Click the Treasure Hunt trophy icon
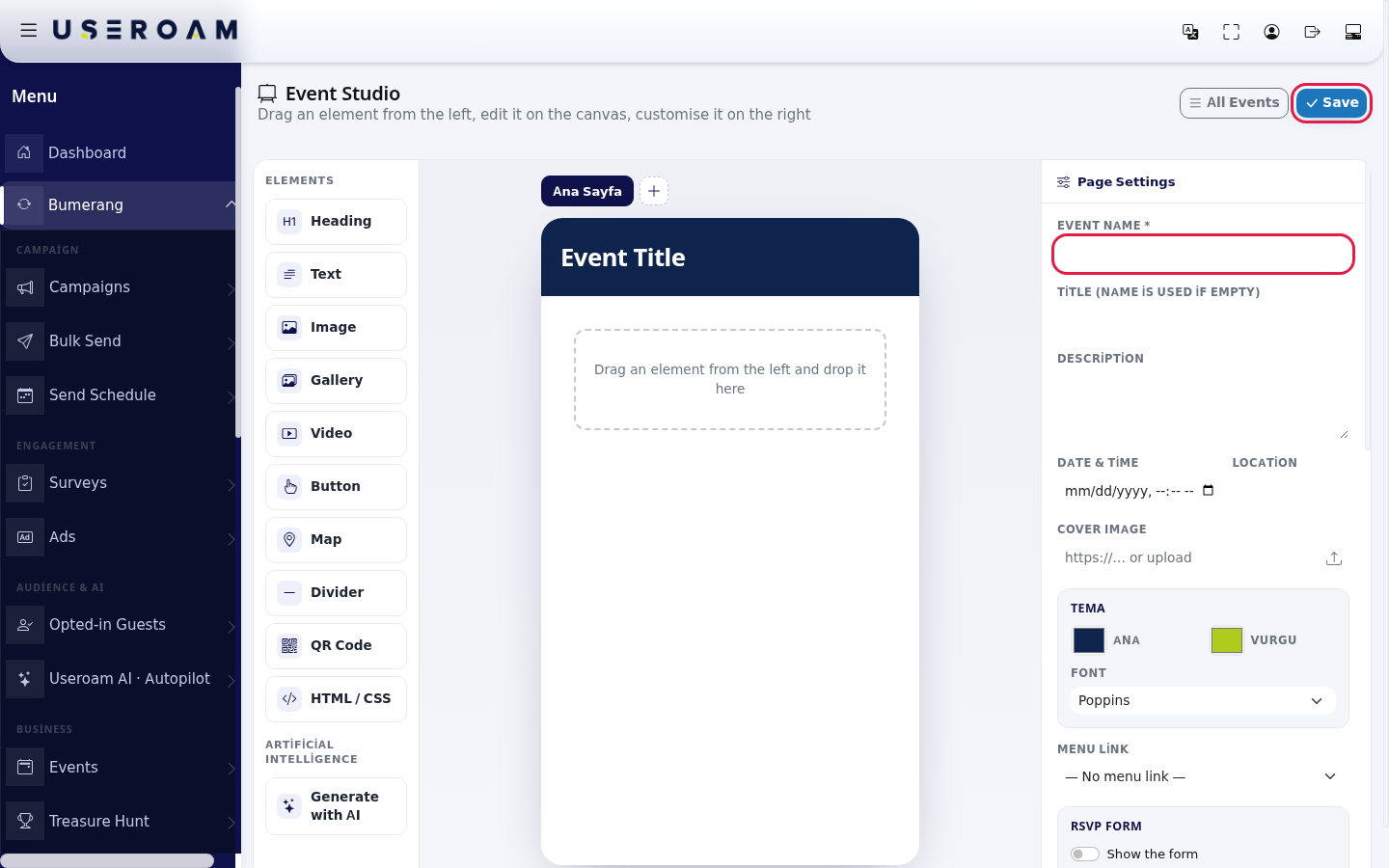The width and height of the screenshot is (1389, 868). click(25, 822)
